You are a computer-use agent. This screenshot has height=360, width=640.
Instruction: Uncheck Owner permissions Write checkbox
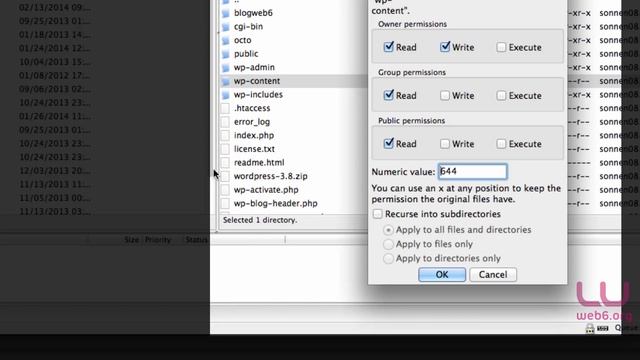pos(445,47)
